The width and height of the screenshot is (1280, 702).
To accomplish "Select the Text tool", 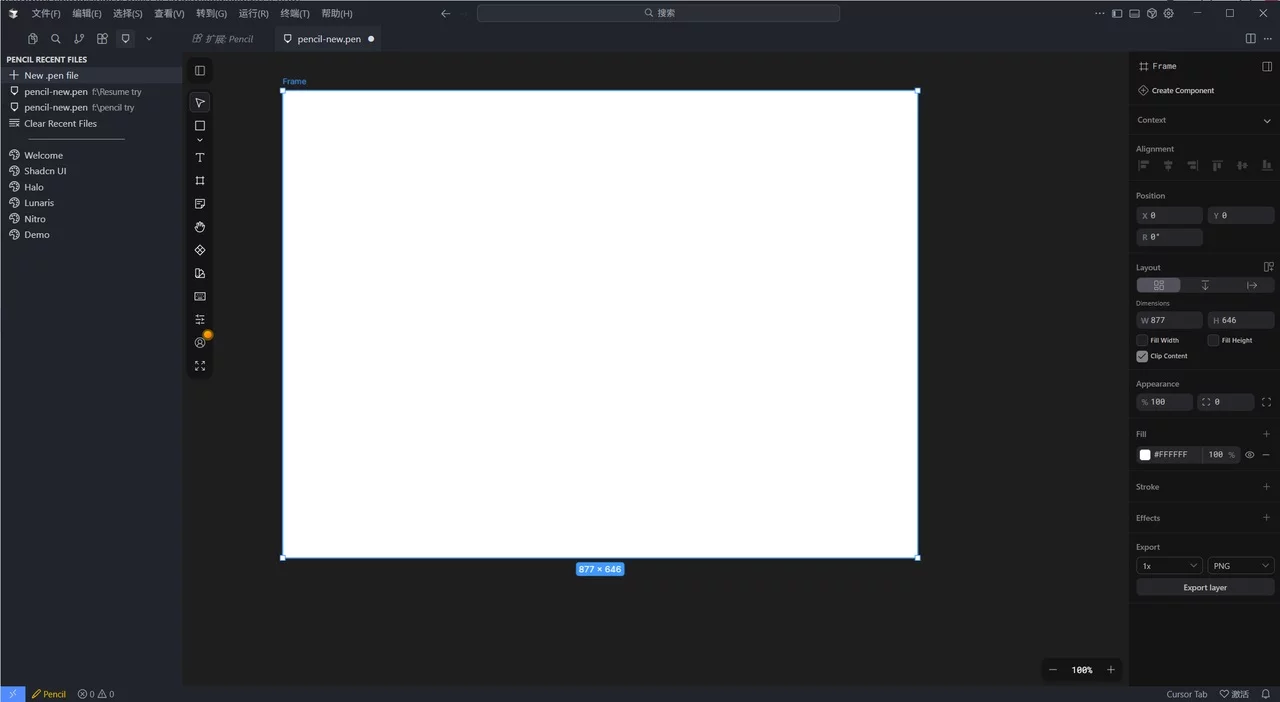I will (200, 157).
